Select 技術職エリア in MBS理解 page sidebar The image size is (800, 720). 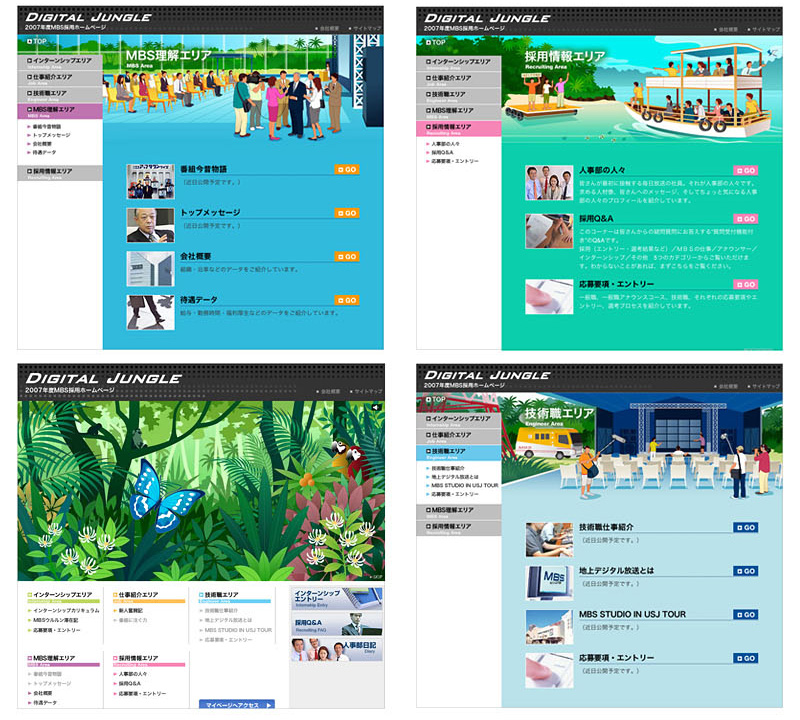click(60, 95)
